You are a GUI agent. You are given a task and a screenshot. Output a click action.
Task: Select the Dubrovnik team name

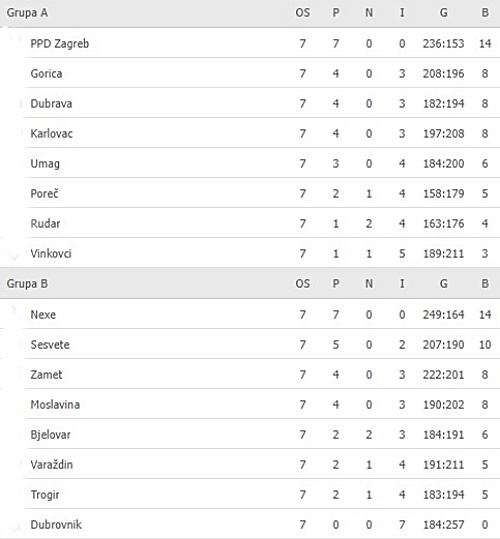click(x=56, y=525)
